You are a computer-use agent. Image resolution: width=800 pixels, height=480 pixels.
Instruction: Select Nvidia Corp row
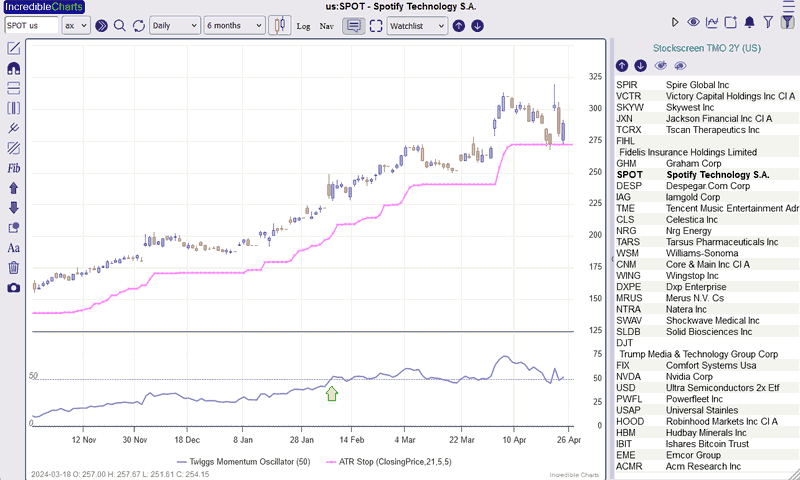(x=707, y=376)
